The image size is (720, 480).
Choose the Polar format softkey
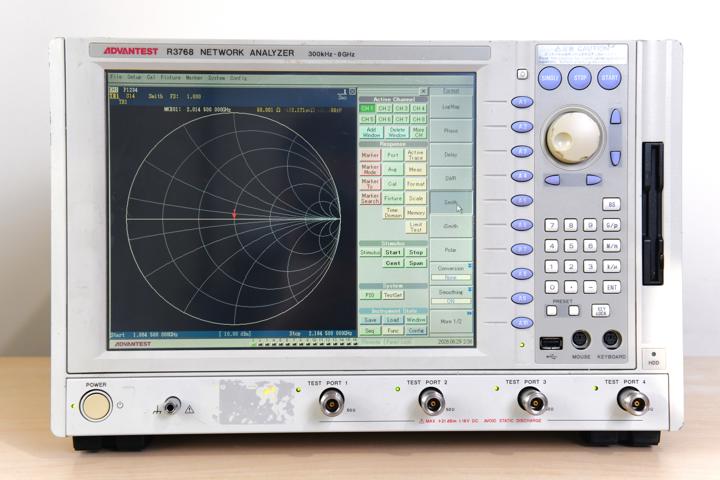point(450,250)
